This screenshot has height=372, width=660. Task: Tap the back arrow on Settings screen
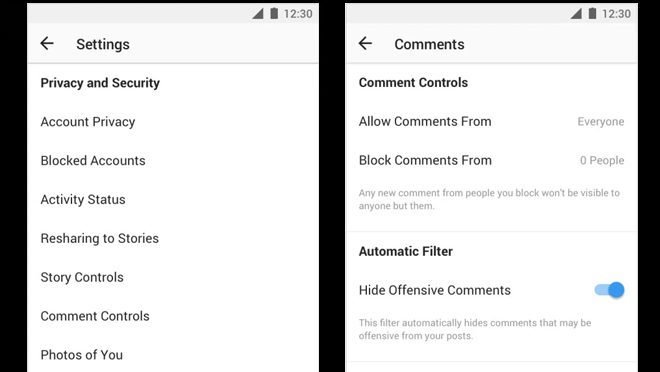click(x=47, y=43)
